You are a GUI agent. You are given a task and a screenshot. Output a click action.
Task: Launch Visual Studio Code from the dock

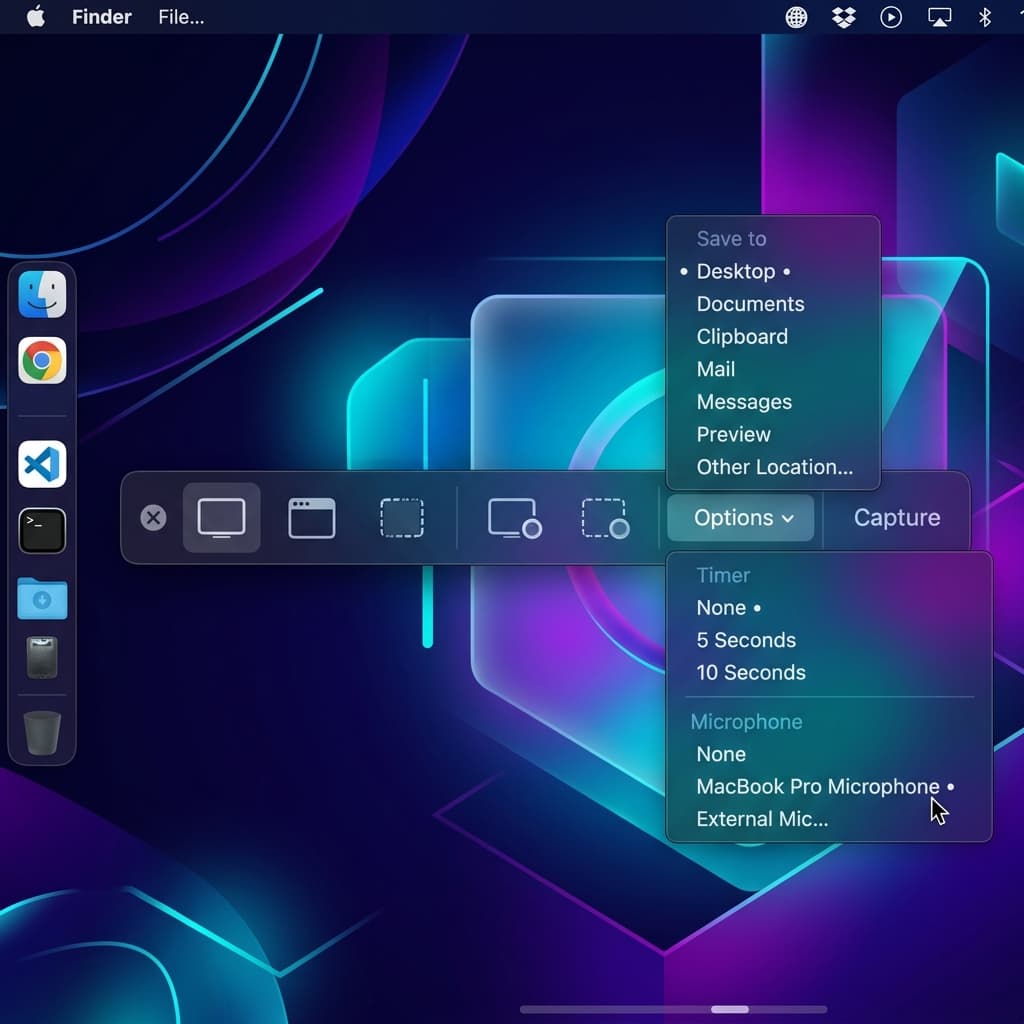(x=41, y=463)
